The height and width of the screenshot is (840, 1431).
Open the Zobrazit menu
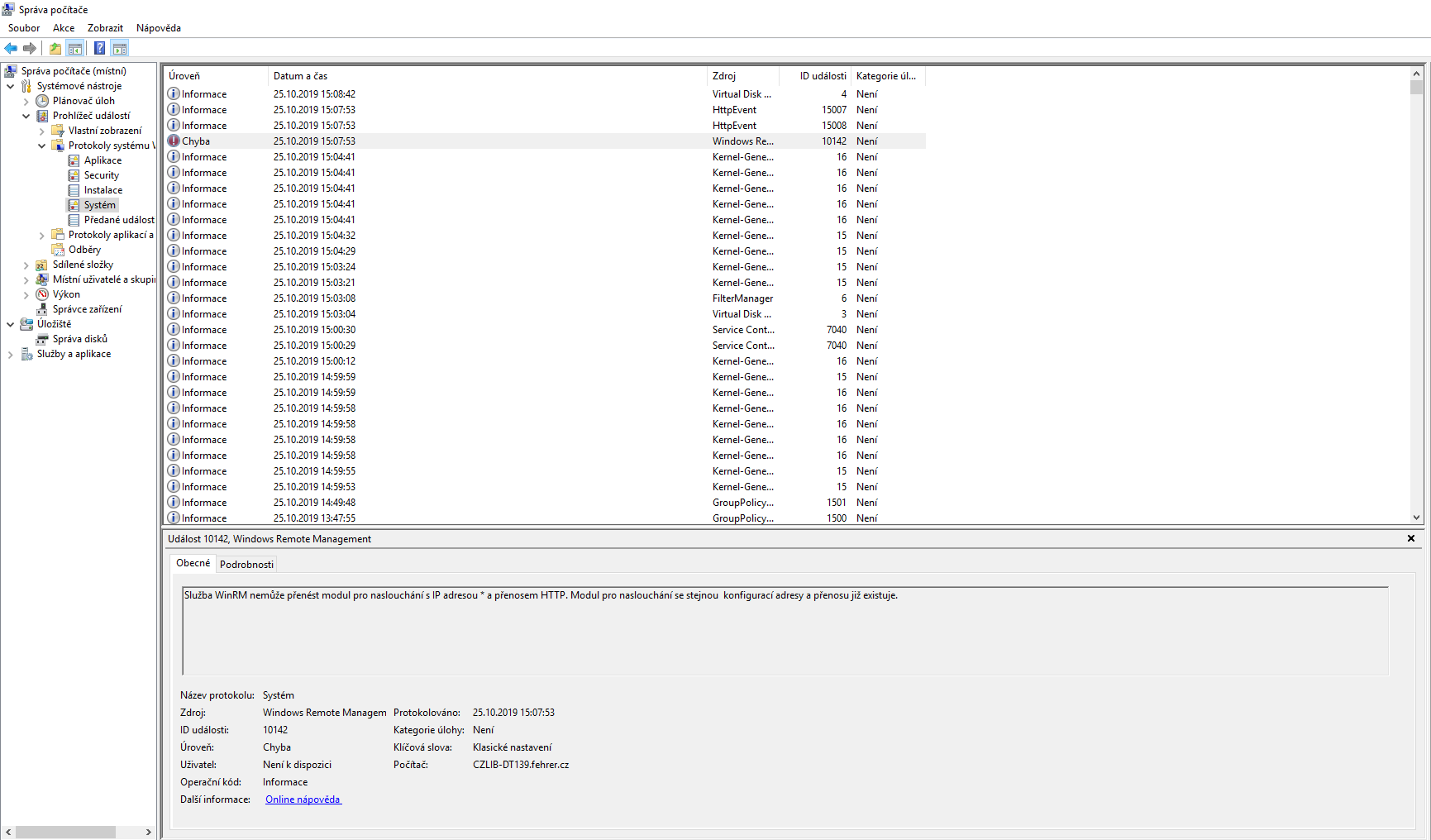105,28
